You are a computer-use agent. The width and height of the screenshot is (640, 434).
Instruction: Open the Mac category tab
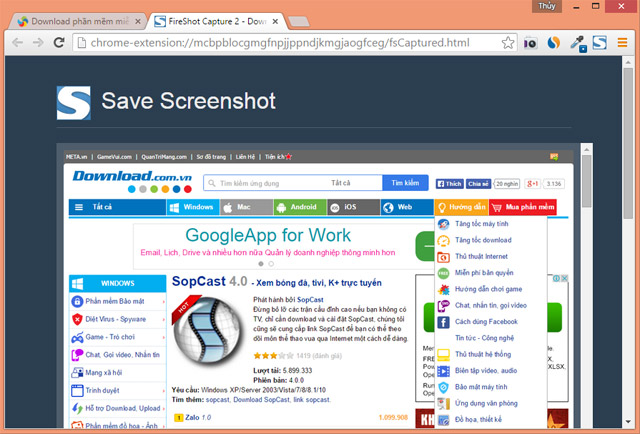(247, 207)
